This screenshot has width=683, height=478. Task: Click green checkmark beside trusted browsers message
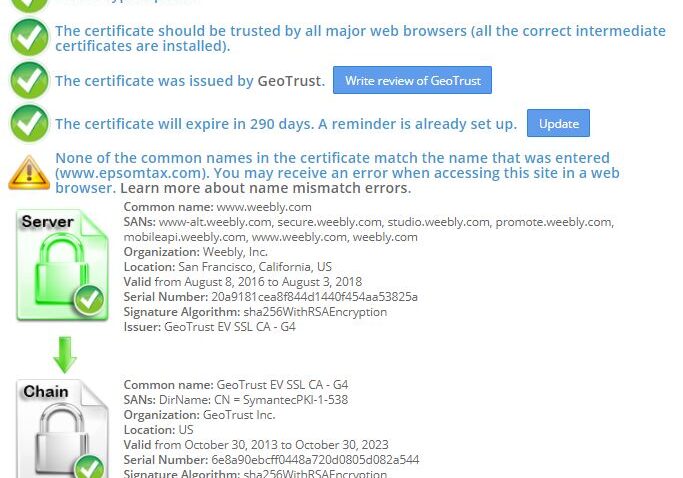pyautogui.click(x=30, y=37)
